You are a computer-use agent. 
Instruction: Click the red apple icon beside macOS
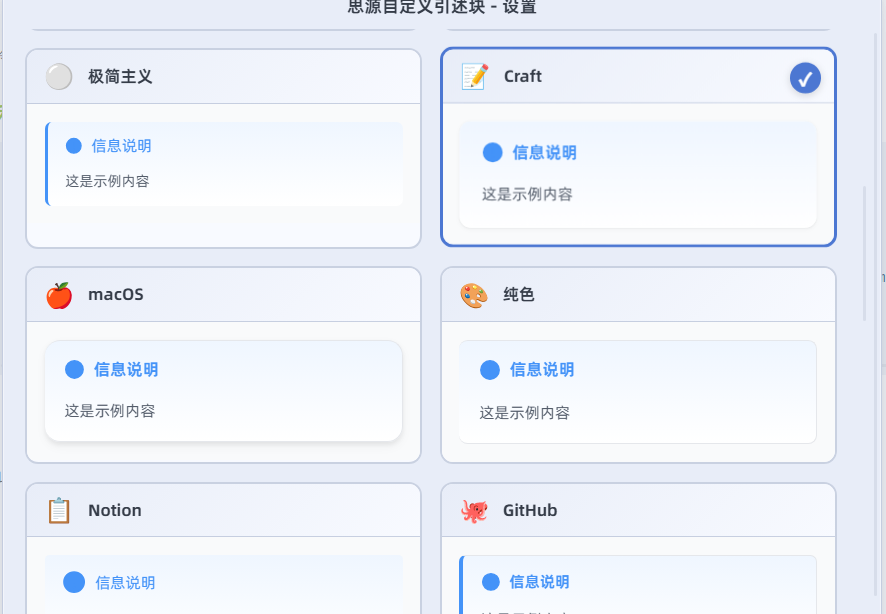(x=59, y=295)
